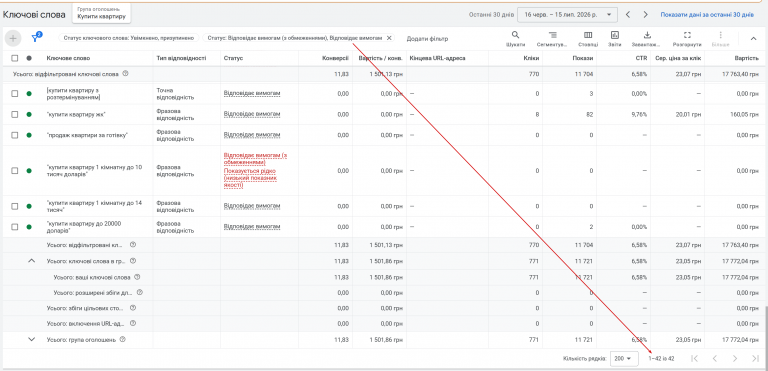Click the 1–42 із 42 row count
768x371 pixels.
[662, 359]
